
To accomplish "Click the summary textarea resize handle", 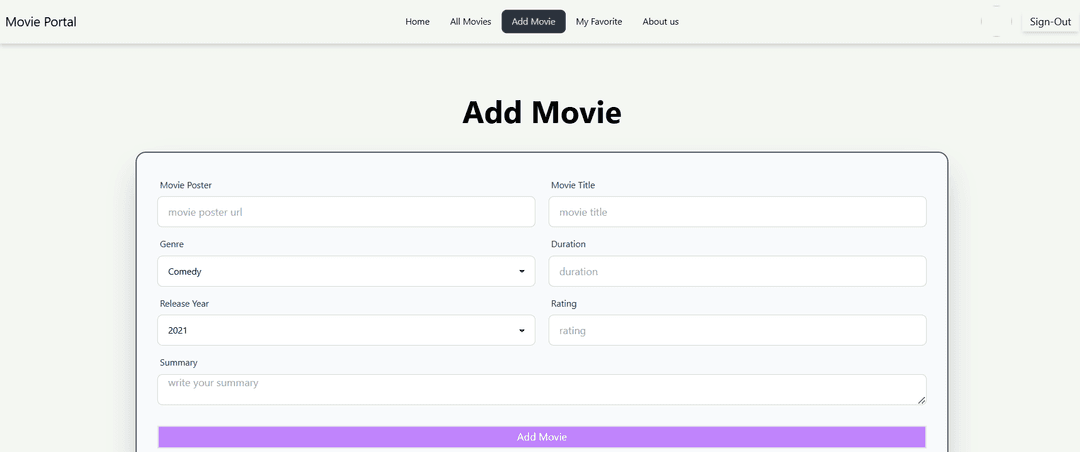I will (921, 400).
